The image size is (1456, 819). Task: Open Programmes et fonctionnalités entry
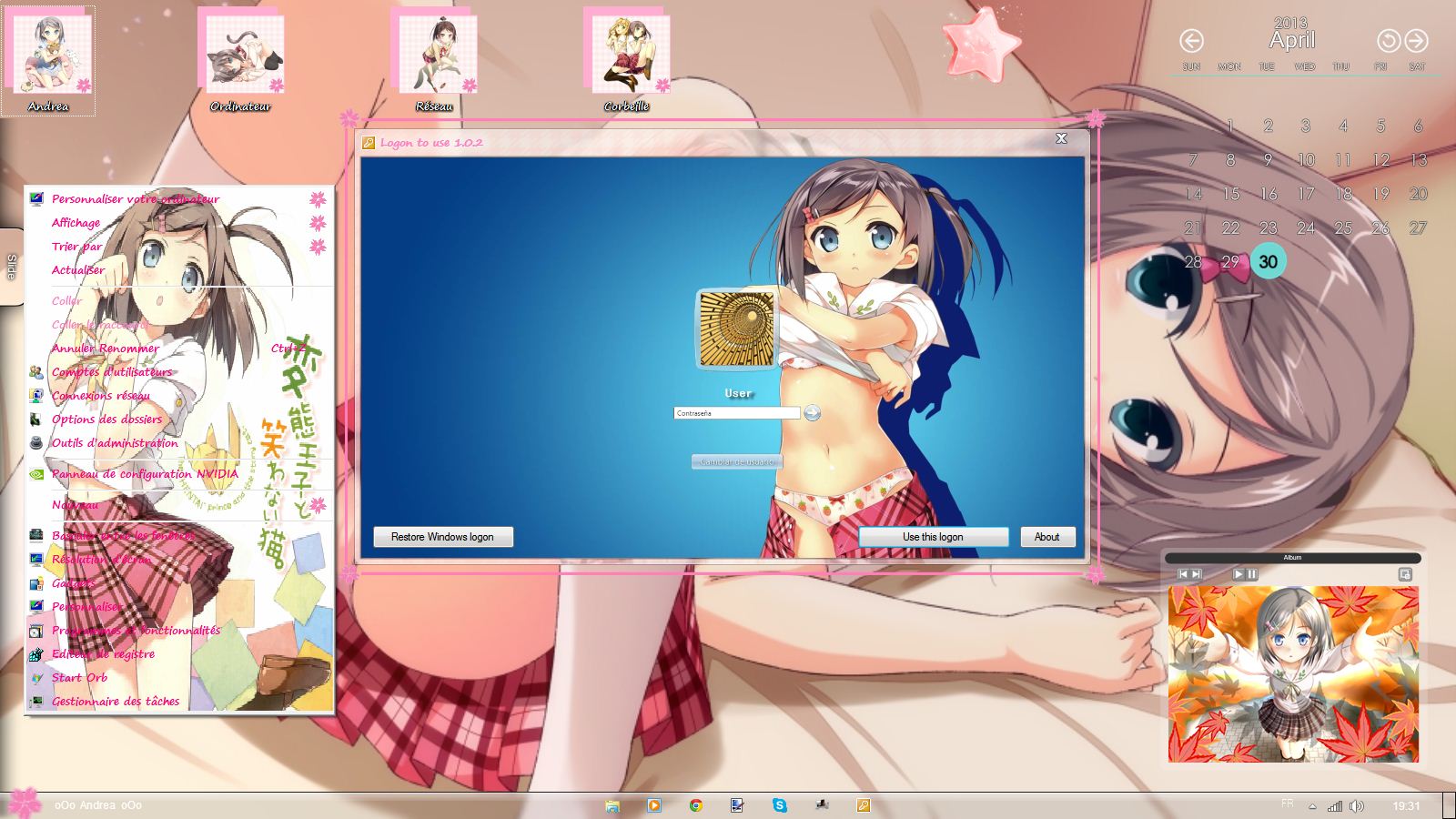180,630
